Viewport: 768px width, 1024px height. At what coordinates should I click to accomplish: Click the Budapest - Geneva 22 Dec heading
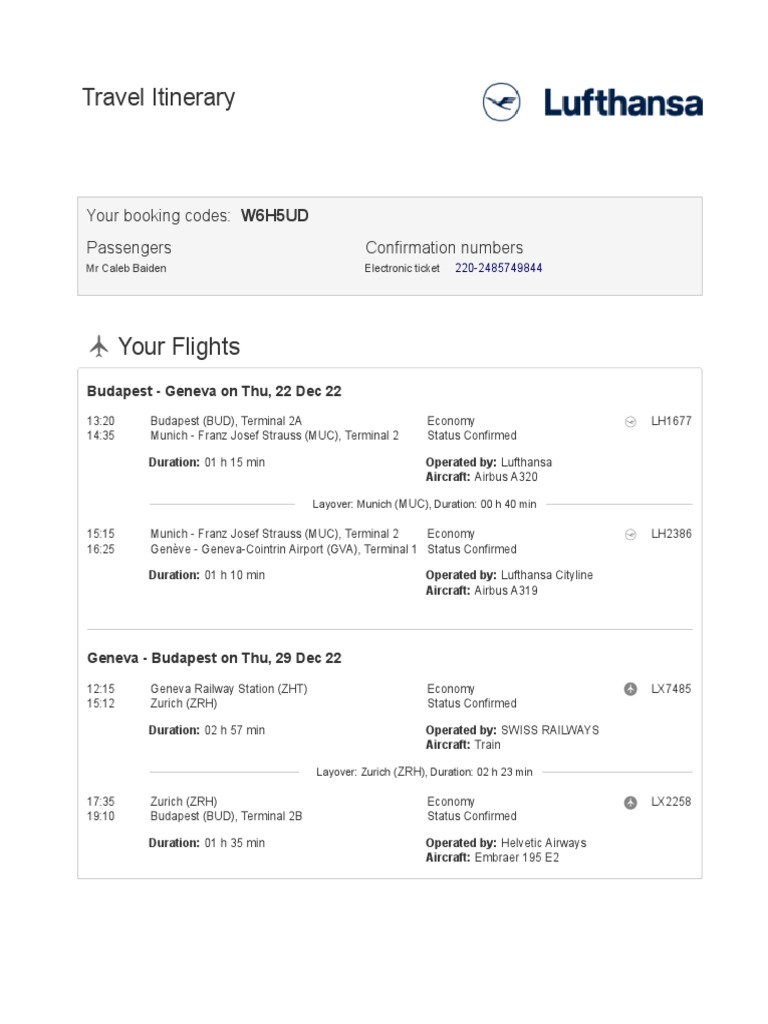click(x=214, y=391)
